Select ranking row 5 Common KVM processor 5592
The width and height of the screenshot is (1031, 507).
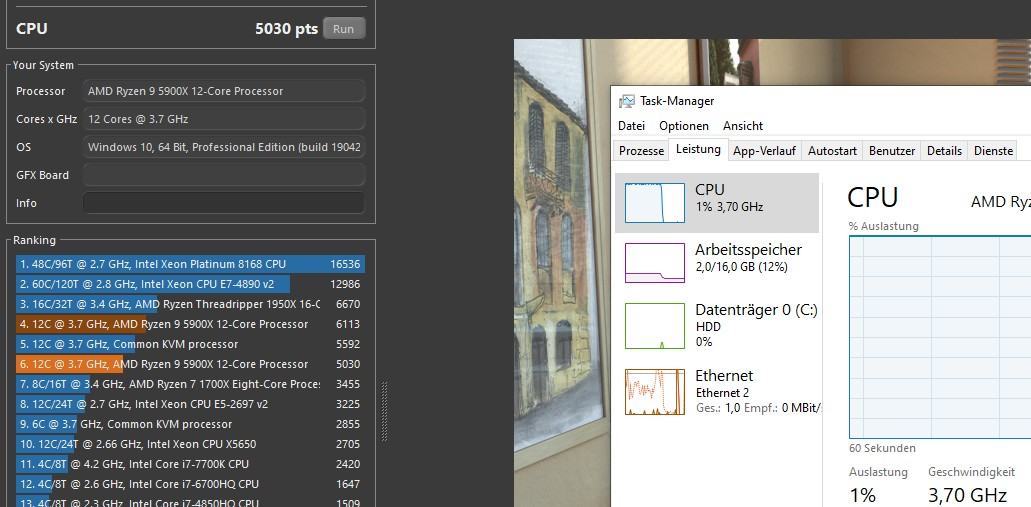click(190, 344)
